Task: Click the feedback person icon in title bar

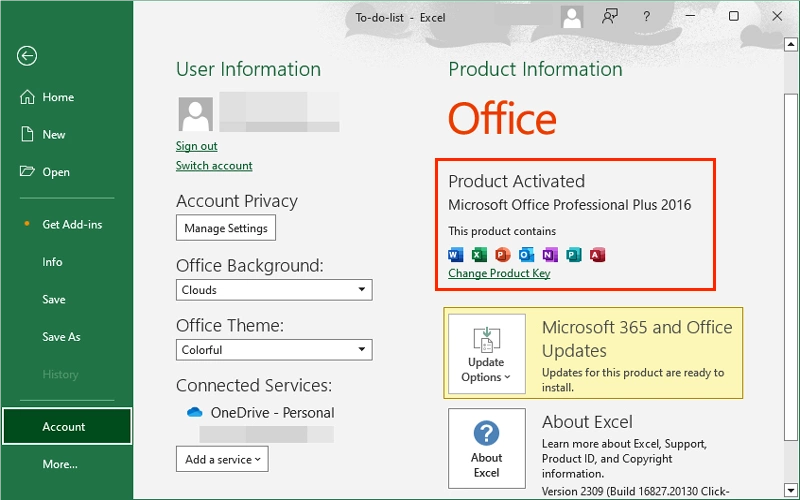Action: (610, 17)
